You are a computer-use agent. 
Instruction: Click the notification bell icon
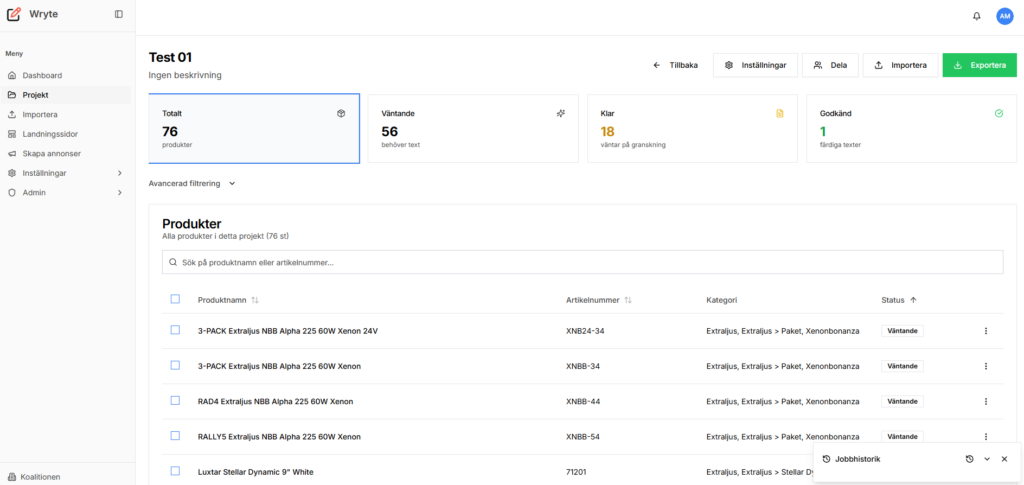point(976,16)
